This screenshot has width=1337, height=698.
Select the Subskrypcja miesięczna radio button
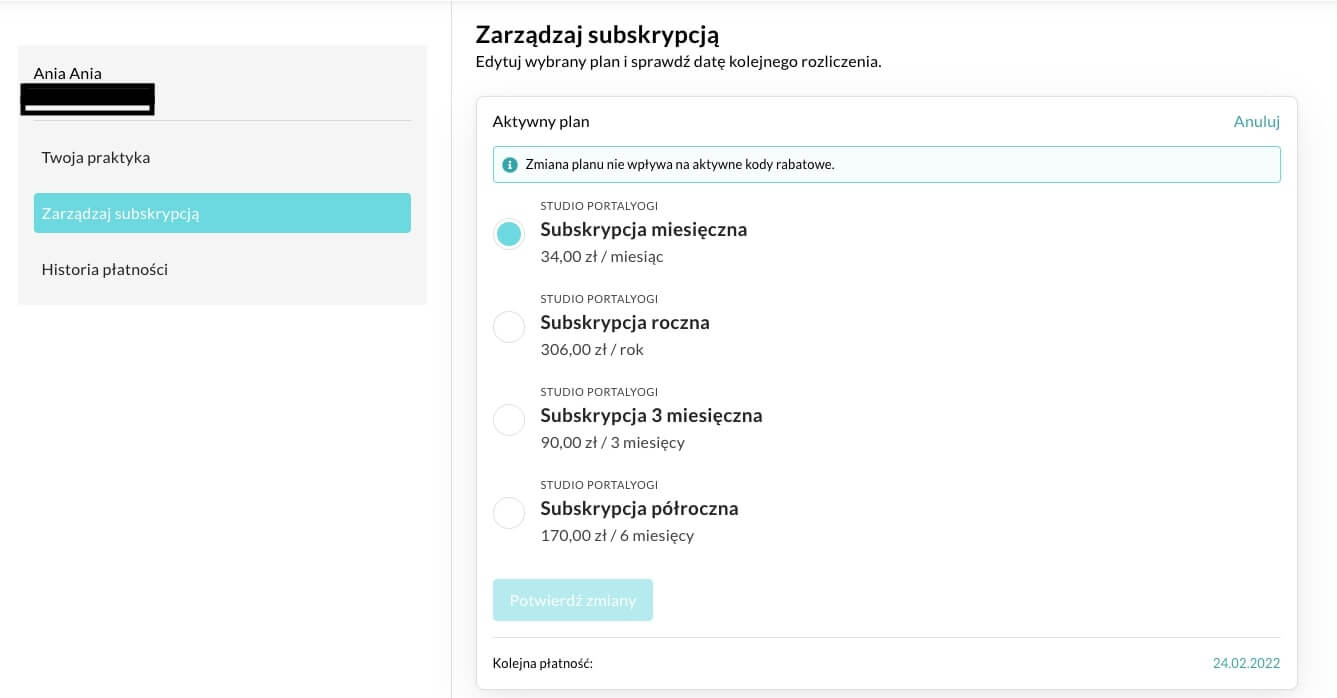(509, 234)
